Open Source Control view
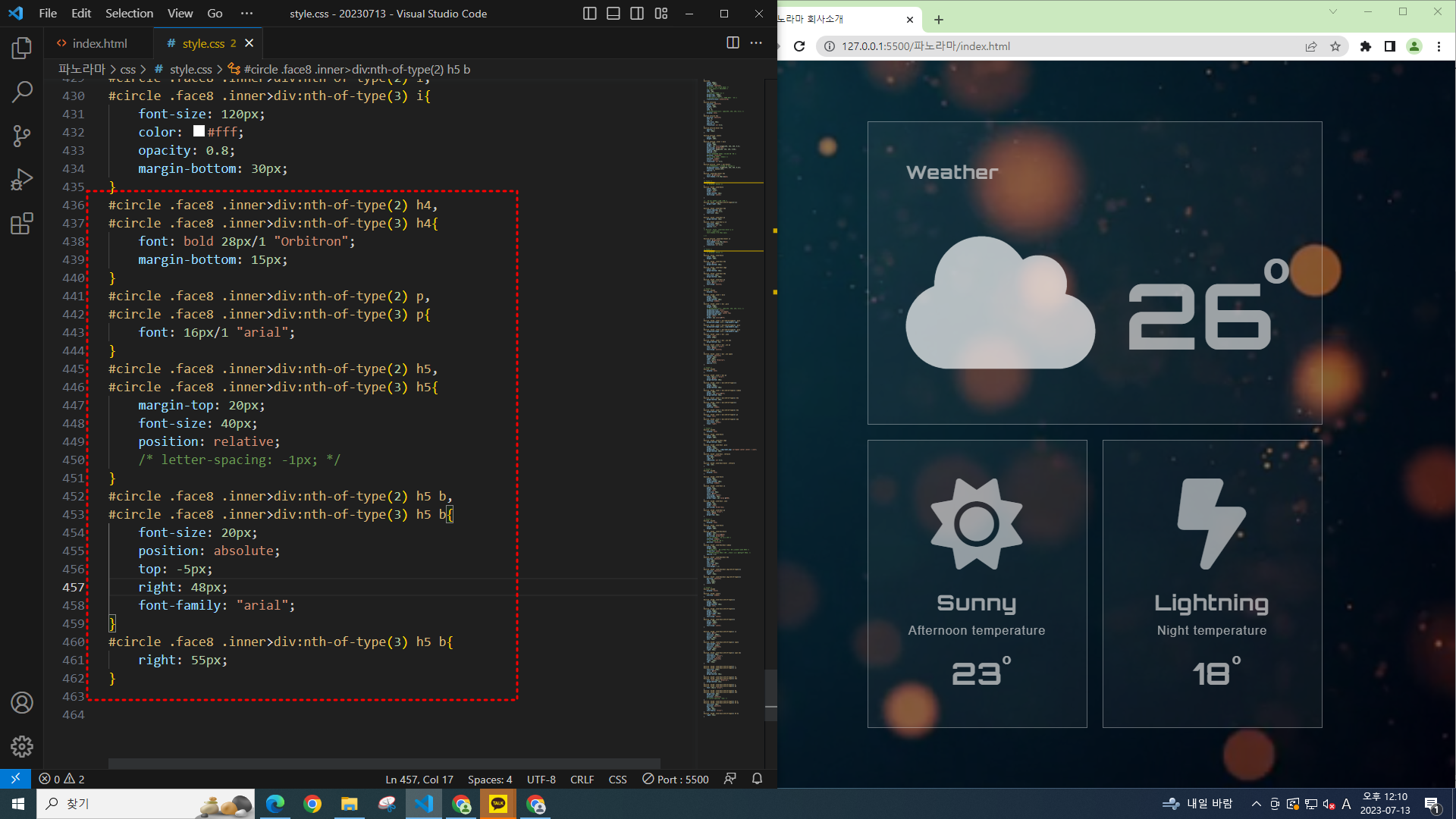 tap(22, 136)
